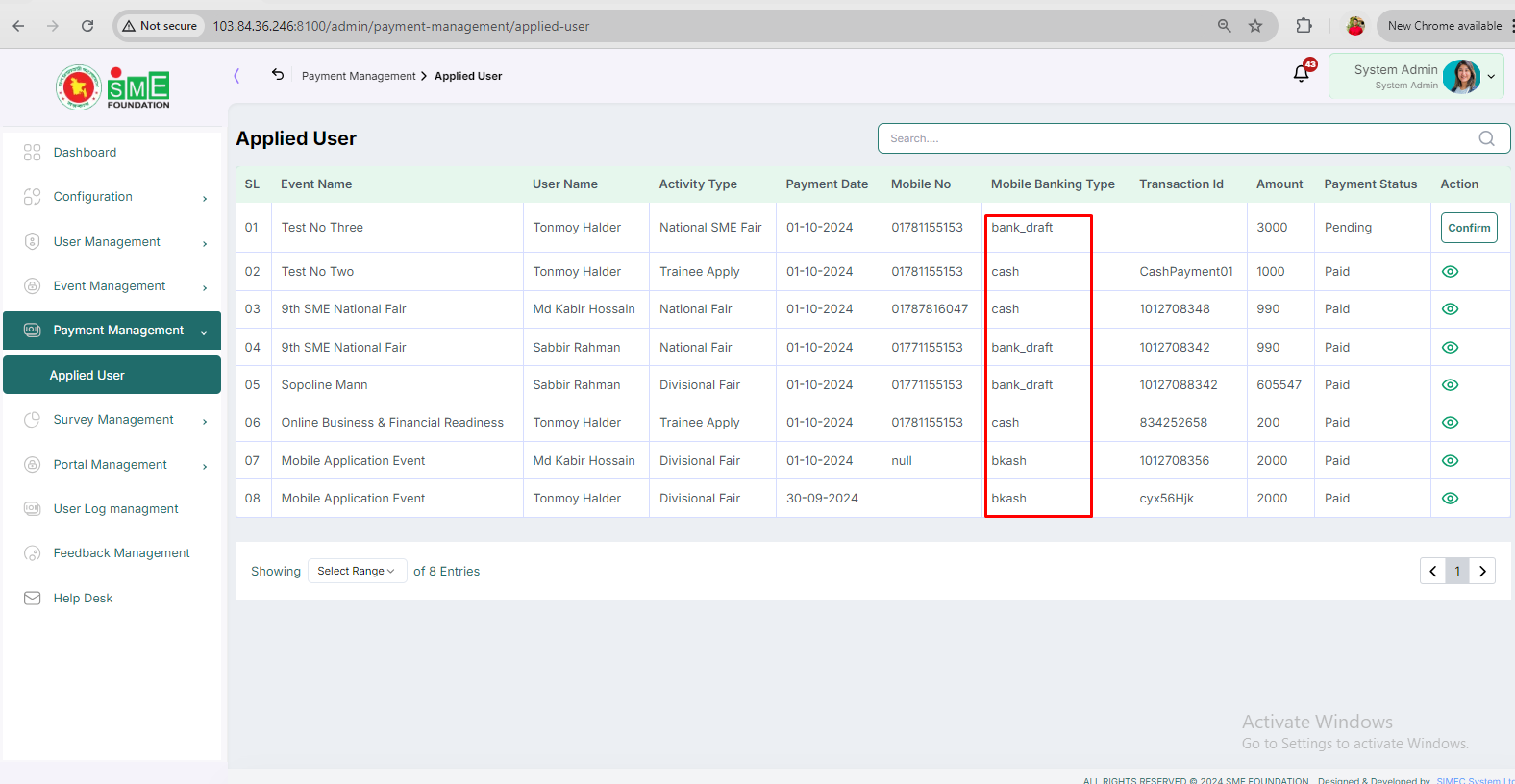Select transaction id cyx56Hjk
This screenshot has width=1515, height=784.
click(1167, 499)
